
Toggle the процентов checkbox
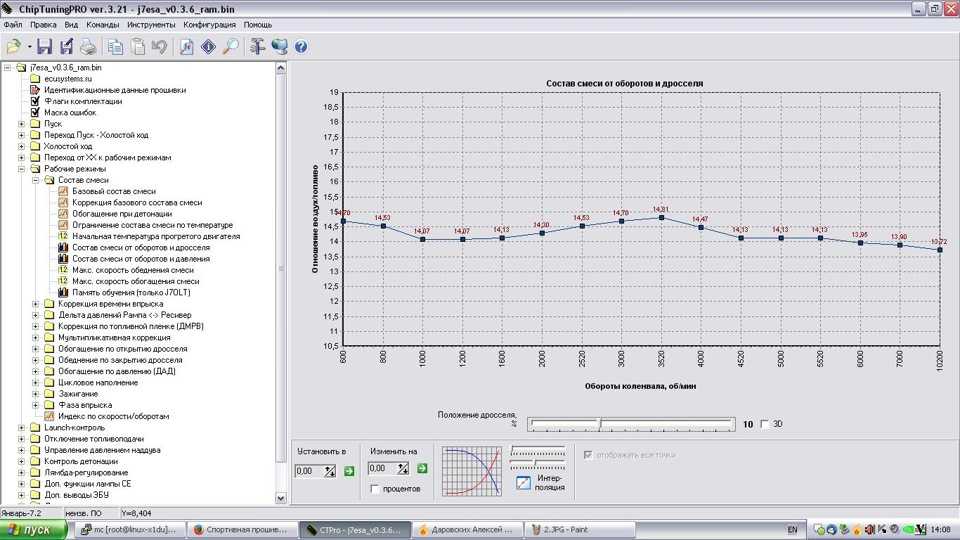375,489
